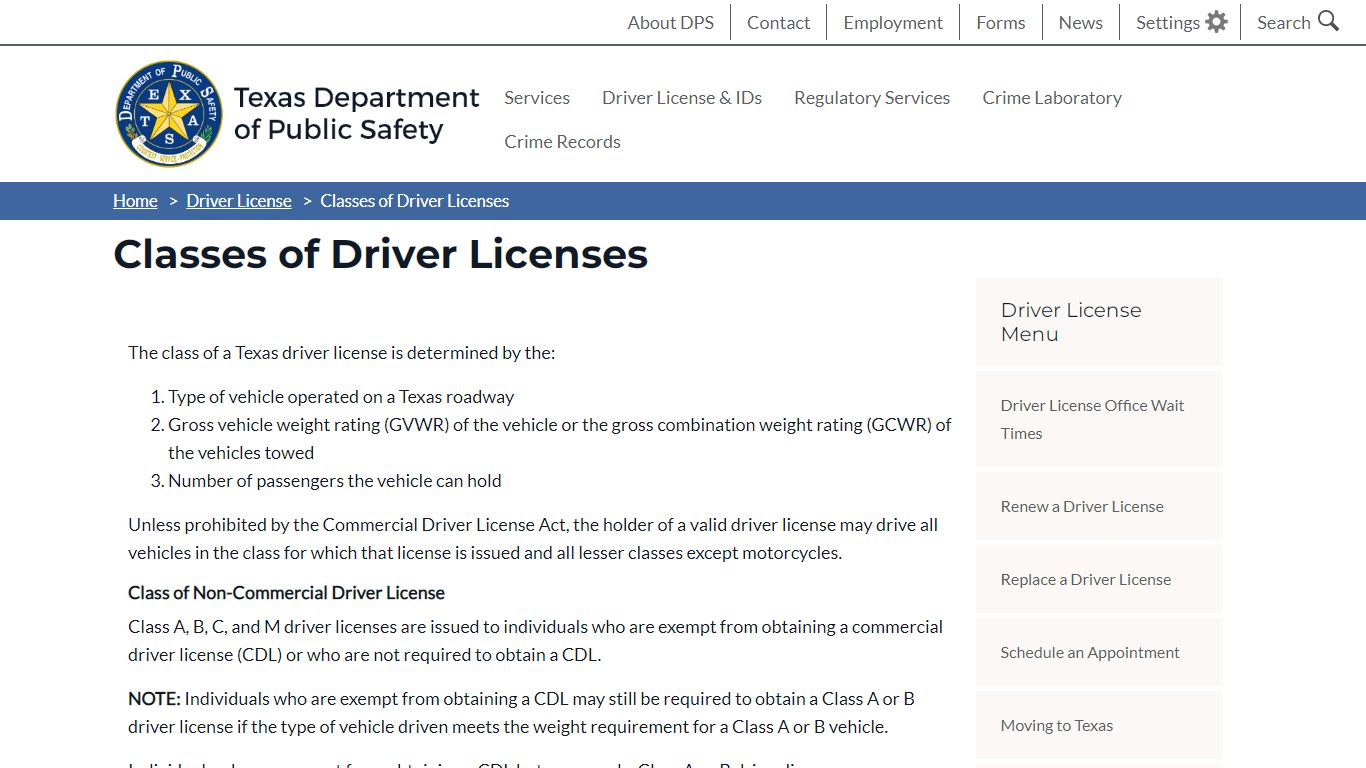The height and width of the screenshot is (768, 1366).
Task: Open the About DPS link
Action: pyautogui.click(x=670, y=22)
